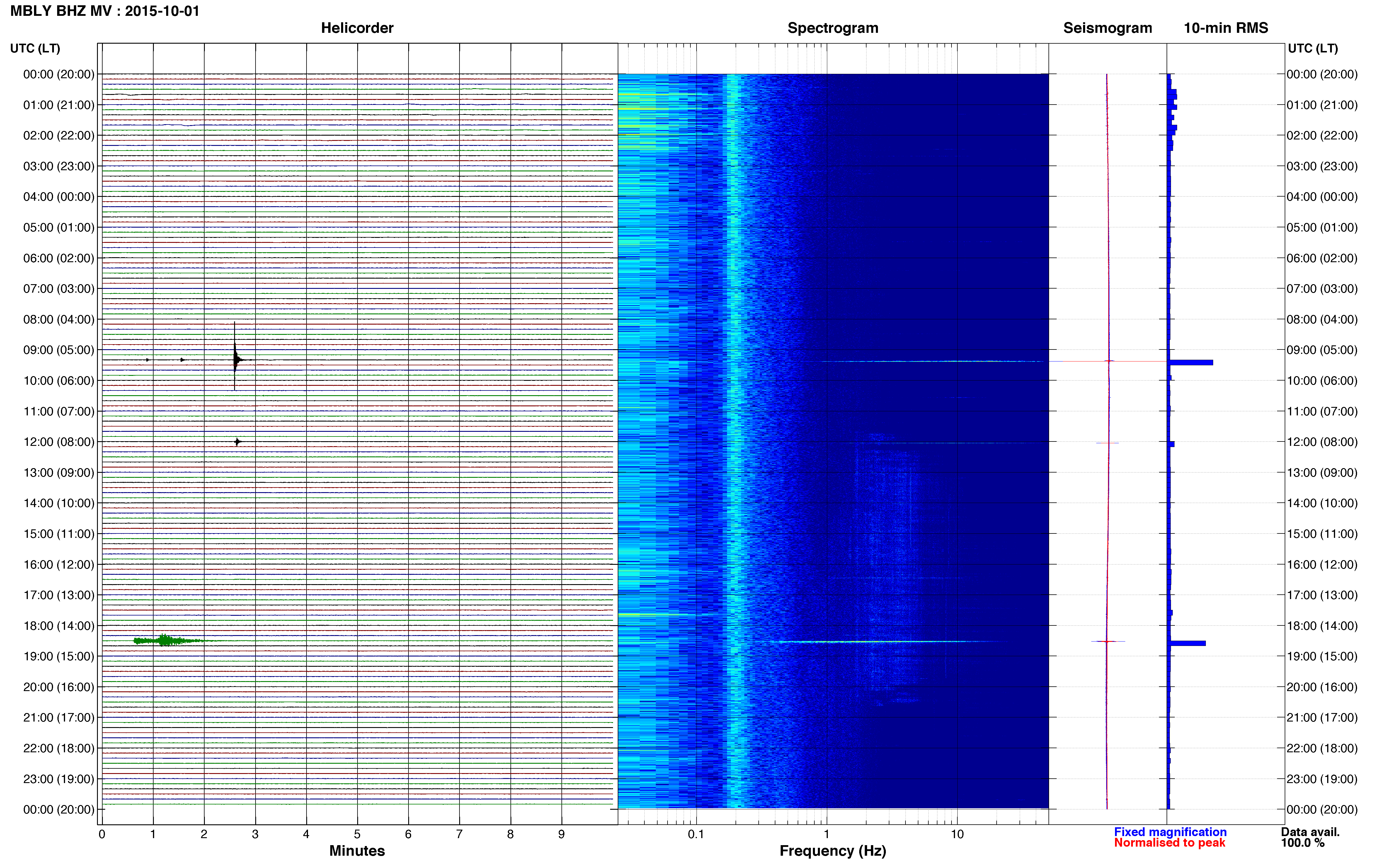
Task: Click the '9' minute tick under the Helicorder
Action: coord(561,834)
